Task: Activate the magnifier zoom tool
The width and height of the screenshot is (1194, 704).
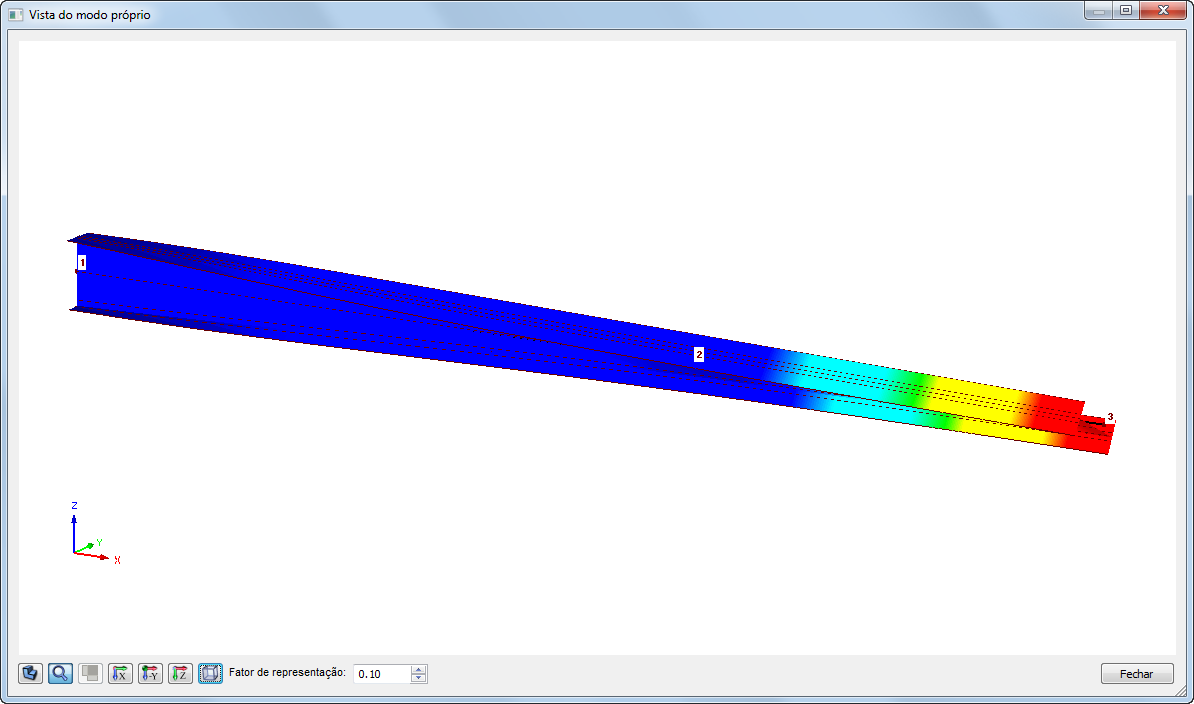Action: click(60, 674)
